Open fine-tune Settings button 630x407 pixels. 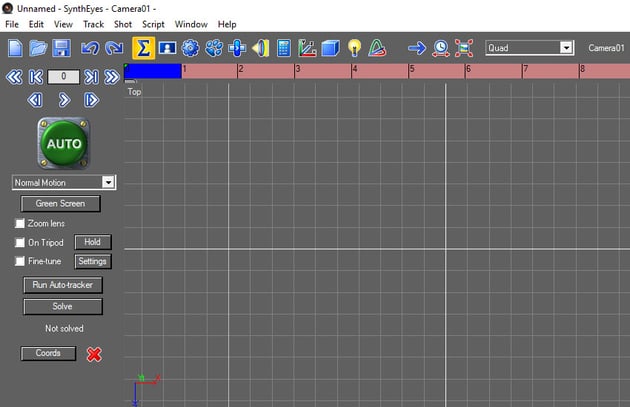92,261
